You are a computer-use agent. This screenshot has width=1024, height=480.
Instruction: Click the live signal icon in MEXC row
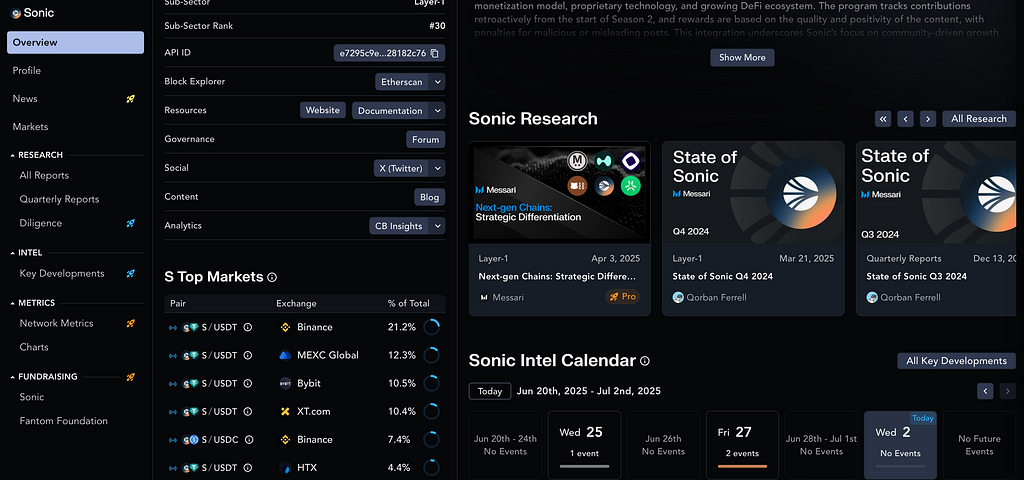(173, 355)
